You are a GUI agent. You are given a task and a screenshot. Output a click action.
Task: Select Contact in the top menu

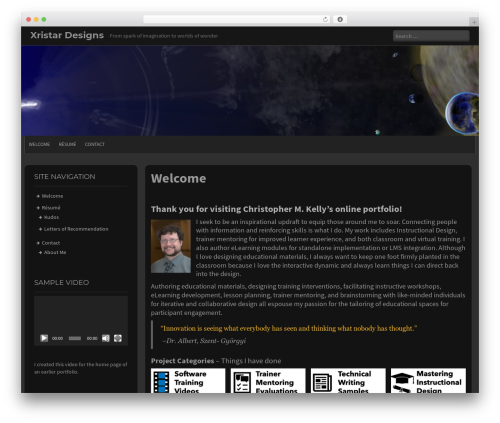click(x=95, y=144)
